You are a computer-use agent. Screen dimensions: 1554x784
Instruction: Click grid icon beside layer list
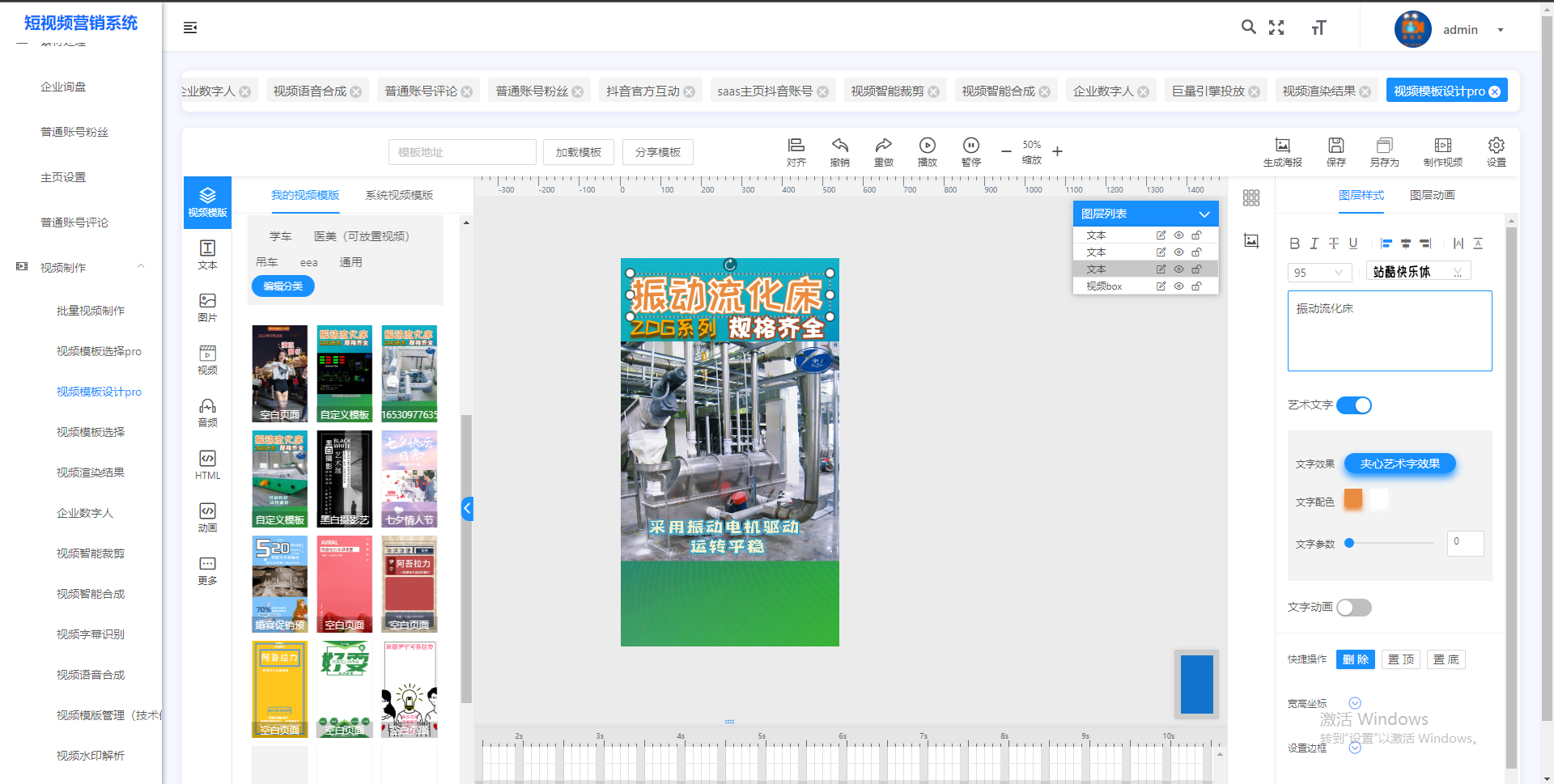1251,197
